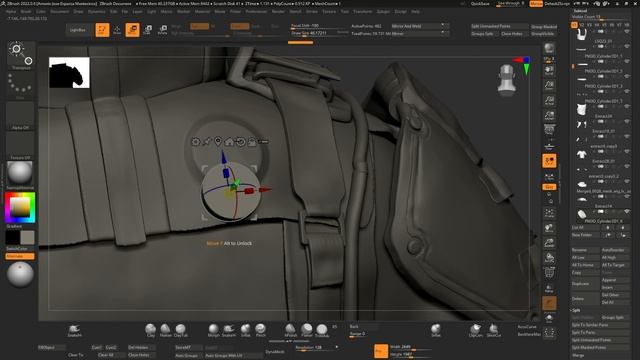Toggle Local symmetry orange button
This screenshot has width=640, height=360.
point(549,161)
